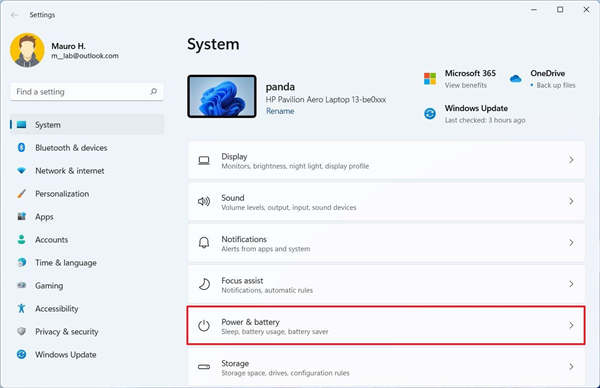Click the m_lab@outlook.com account email
Image resolution: width=600 pixels, height=388 pixels.
pyautogui.click(x=85, y=56)
